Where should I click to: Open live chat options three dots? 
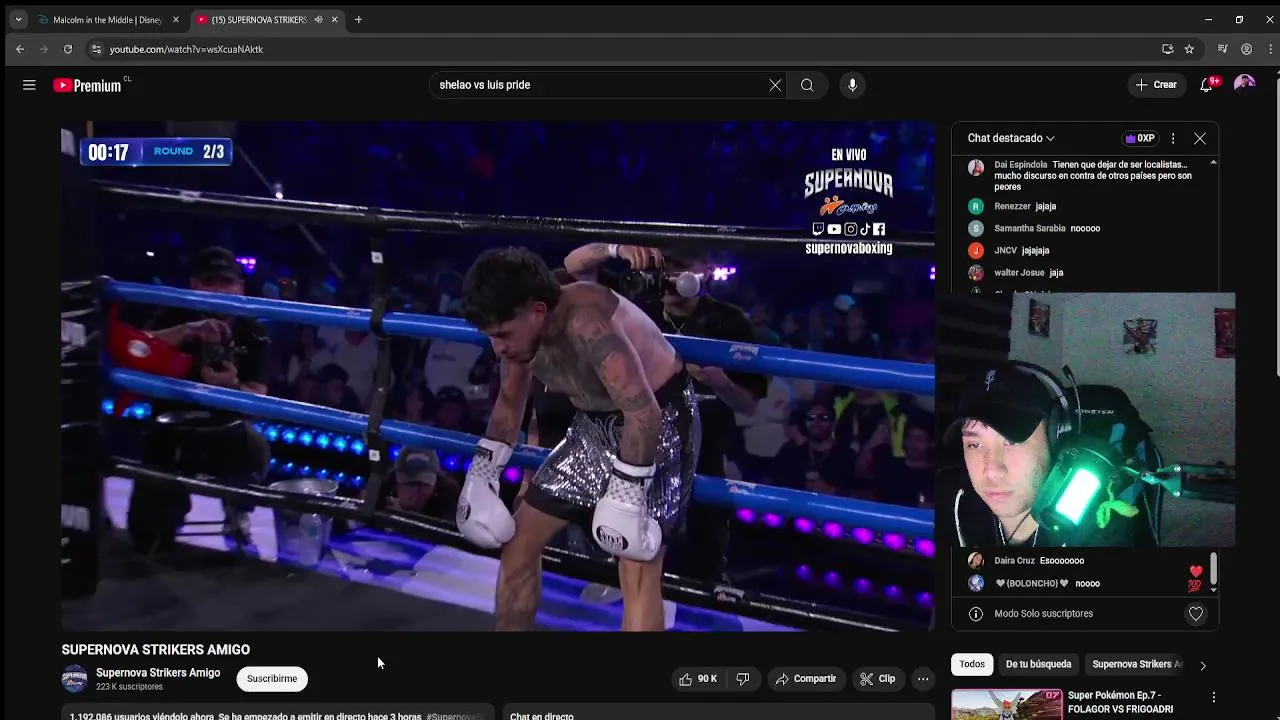1173,138
